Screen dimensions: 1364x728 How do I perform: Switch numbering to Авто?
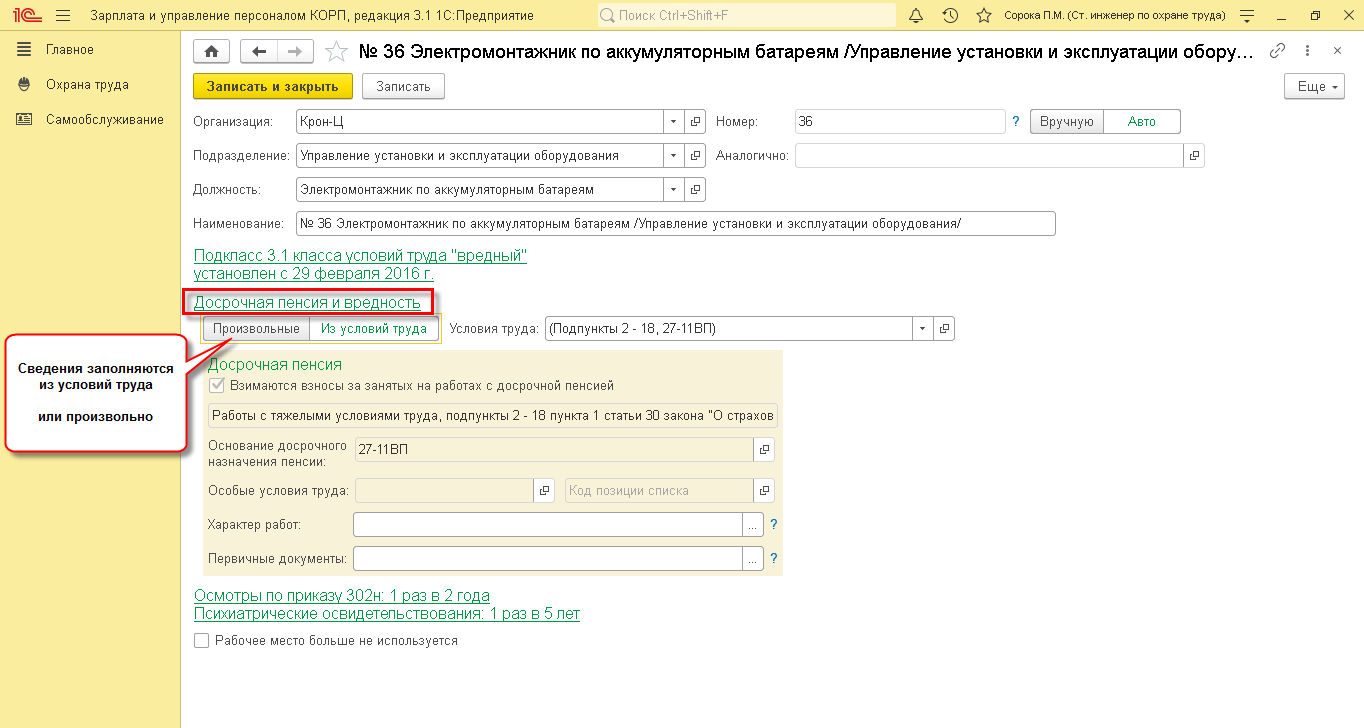1142,121
